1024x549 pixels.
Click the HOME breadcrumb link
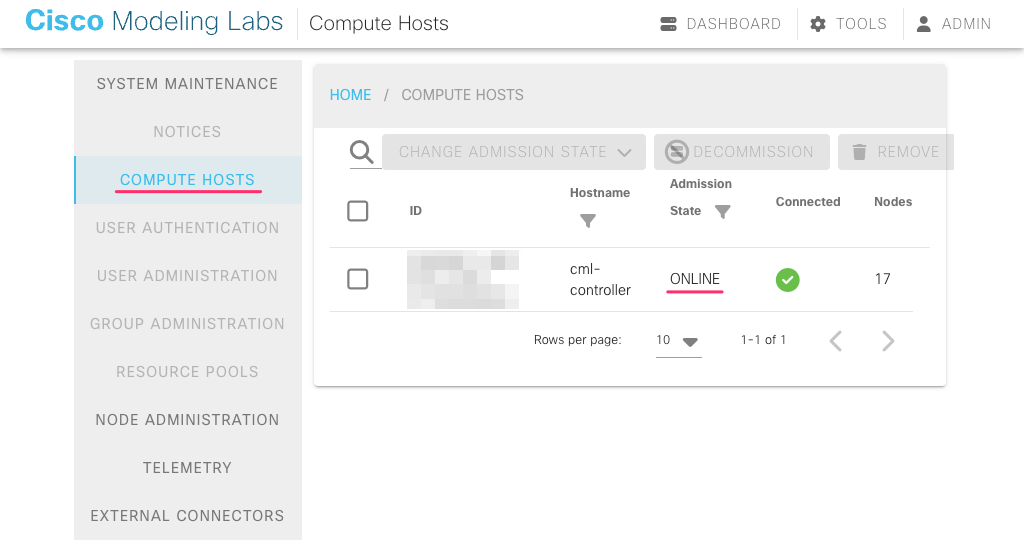[x=350, y=95]
